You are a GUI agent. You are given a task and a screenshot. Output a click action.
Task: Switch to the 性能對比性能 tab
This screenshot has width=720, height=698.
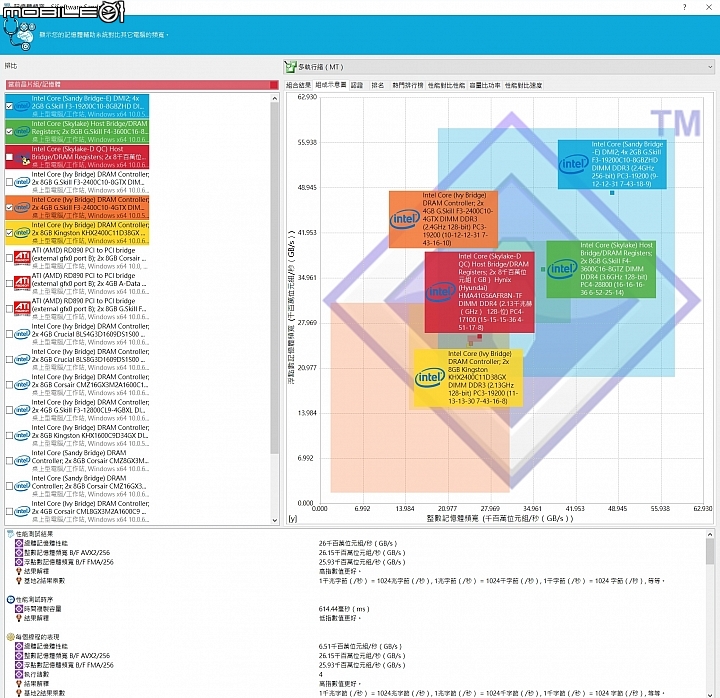coord(446,85)
